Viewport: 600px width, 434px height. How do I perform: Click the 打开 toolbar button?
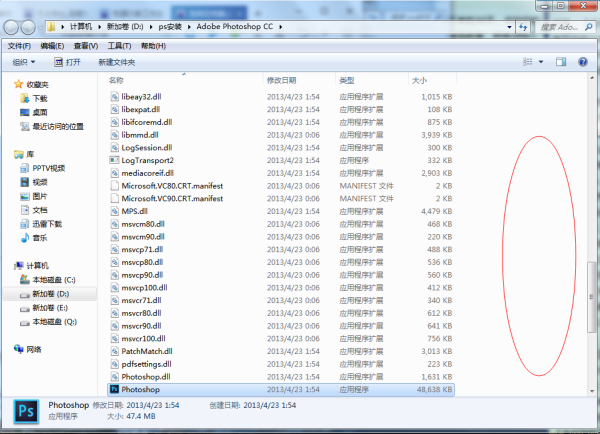(67, 62)
